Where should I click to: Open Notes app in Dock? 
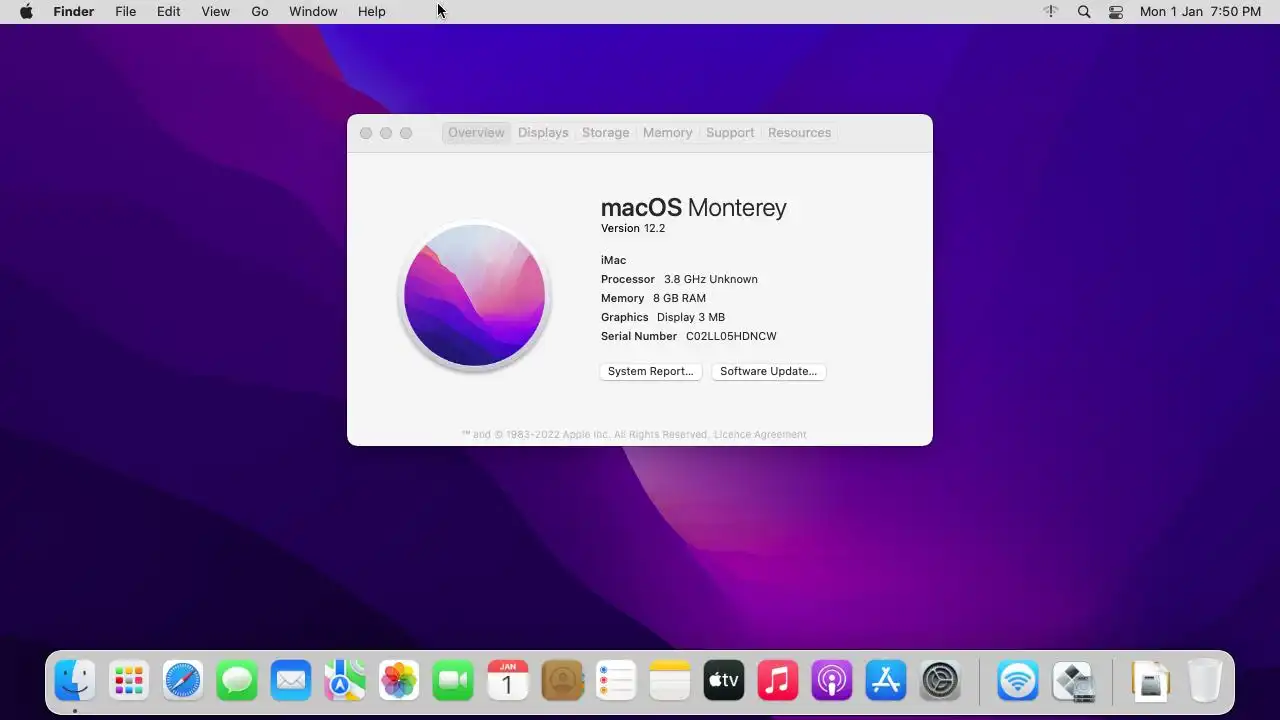(670, 681)
